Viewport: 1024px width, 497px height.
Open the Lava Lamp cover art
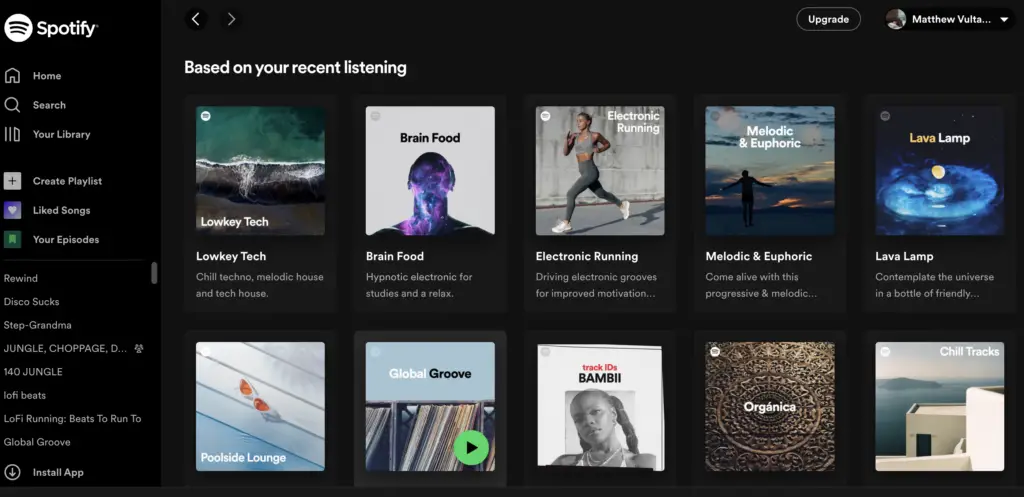(940, 170)
